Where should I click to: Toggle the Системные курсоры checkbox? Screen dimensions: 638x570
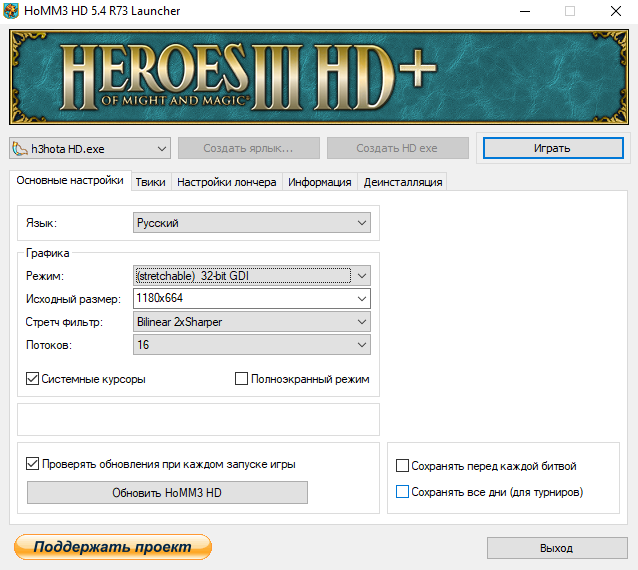pyautogui.click(x=33, y=379)
